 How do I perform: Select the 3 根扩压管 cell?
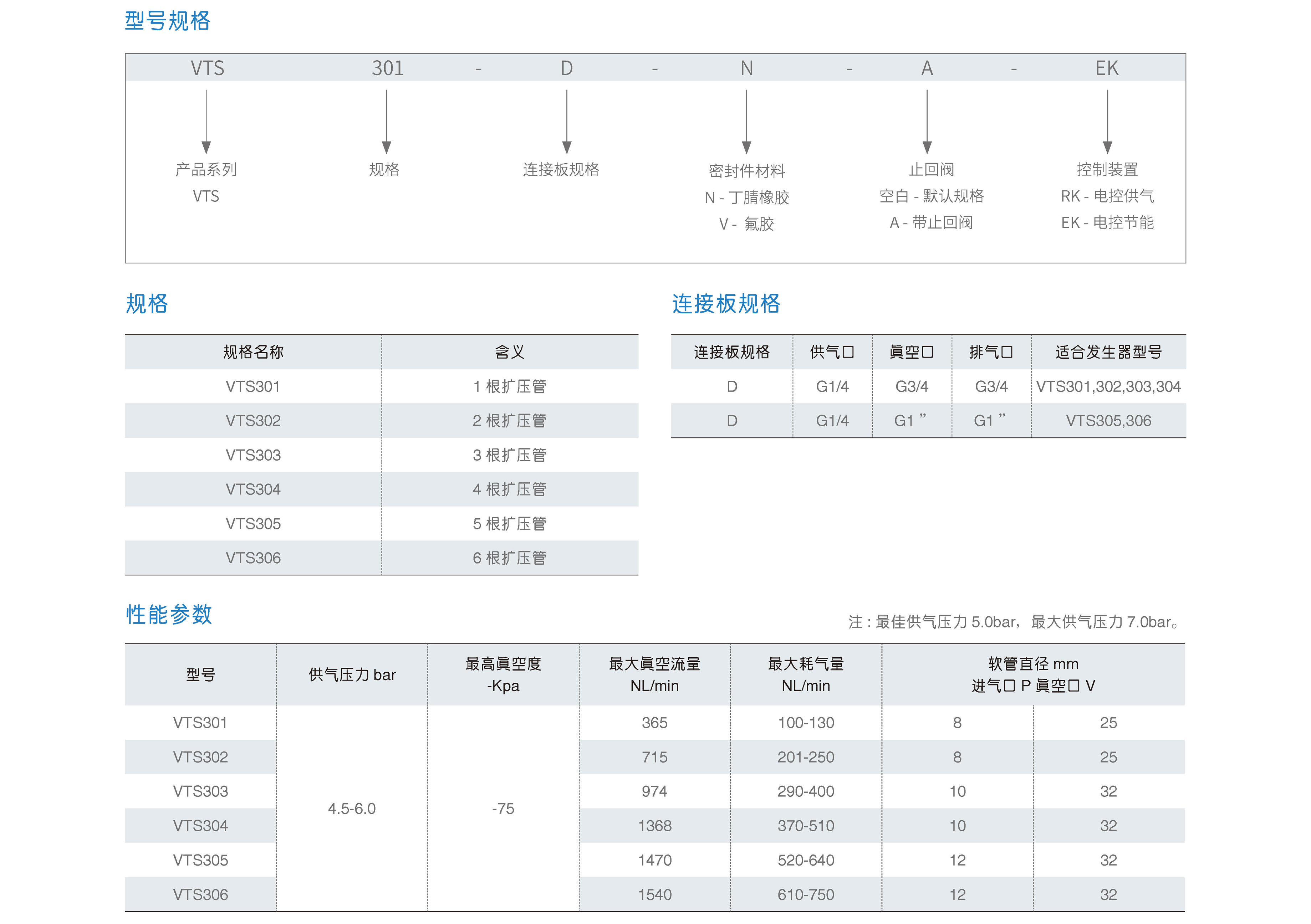click(x=509, y=455)
